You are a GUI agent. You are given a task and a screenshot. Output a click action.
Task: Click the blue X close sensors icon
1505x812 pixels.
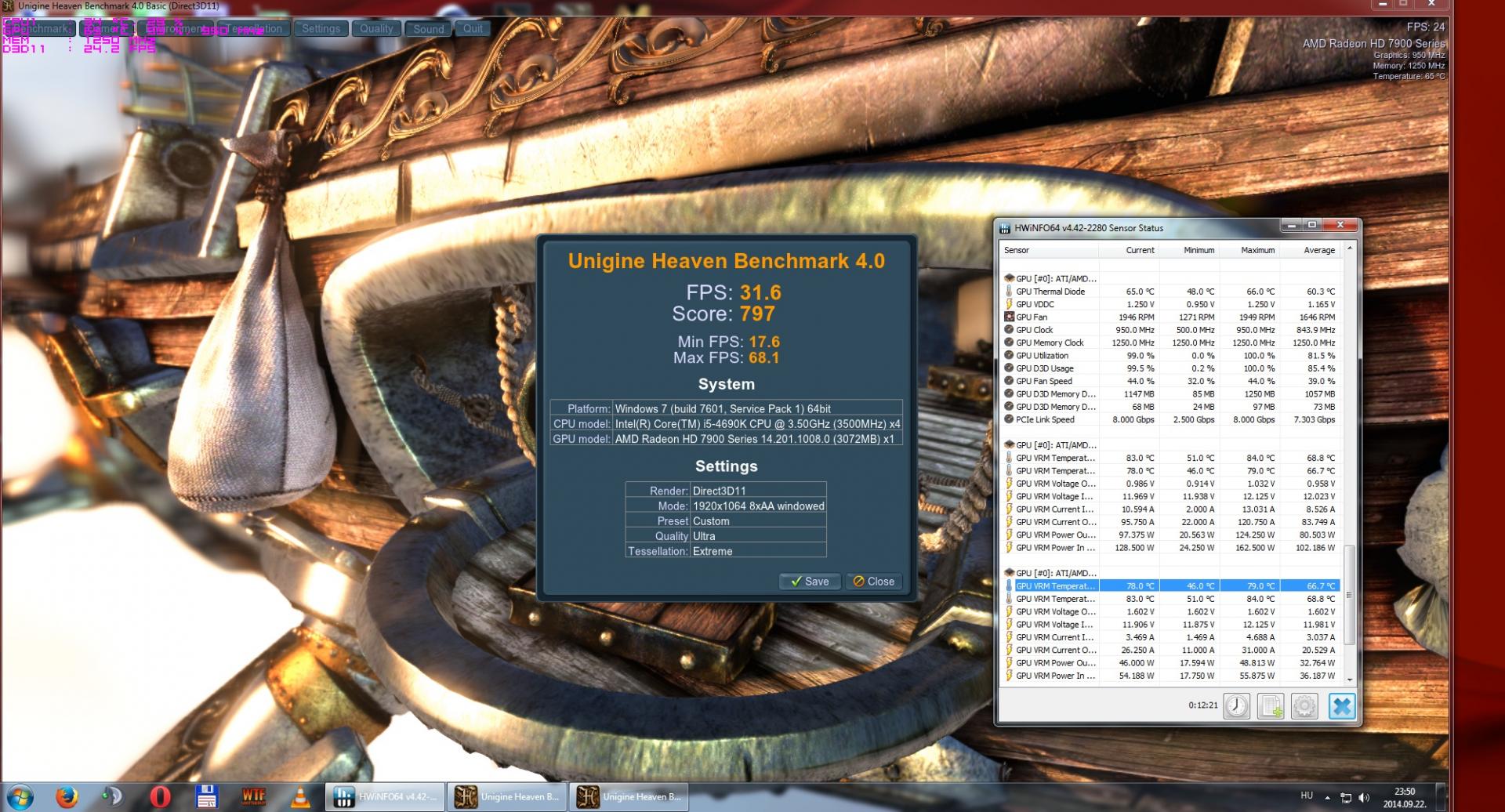click(x=1341, y=706)
